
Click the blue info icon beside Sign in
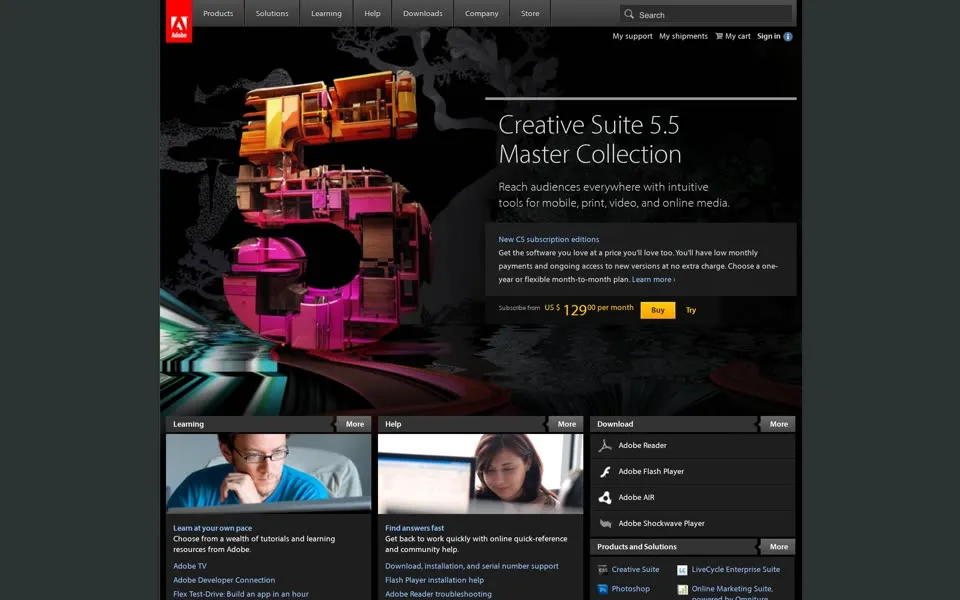pyautogui.click(x=788, y=37)
